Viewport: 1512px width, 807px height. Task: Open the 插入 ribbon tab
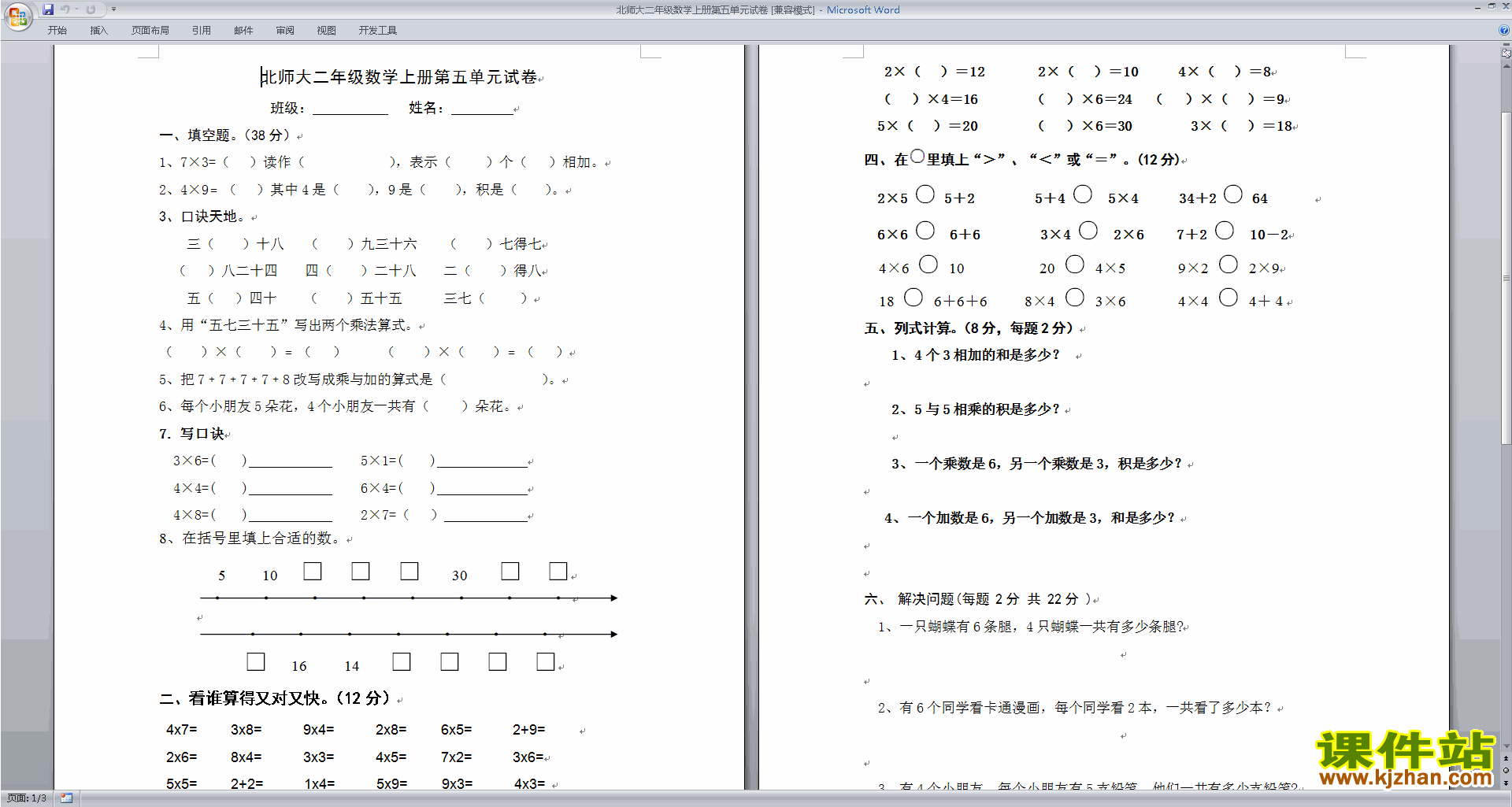(98, 30)
